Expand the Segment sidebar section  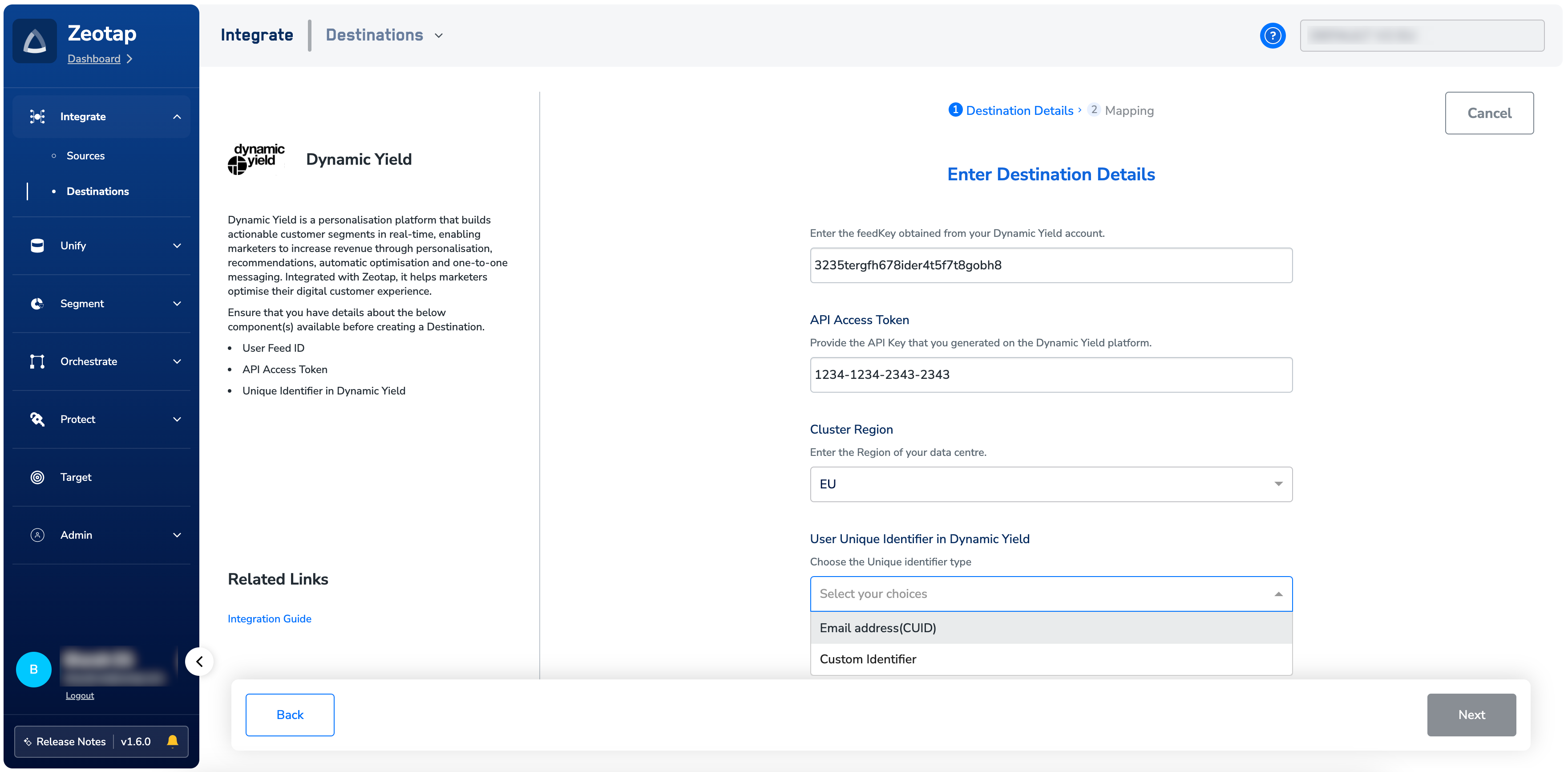coord(177,304)
